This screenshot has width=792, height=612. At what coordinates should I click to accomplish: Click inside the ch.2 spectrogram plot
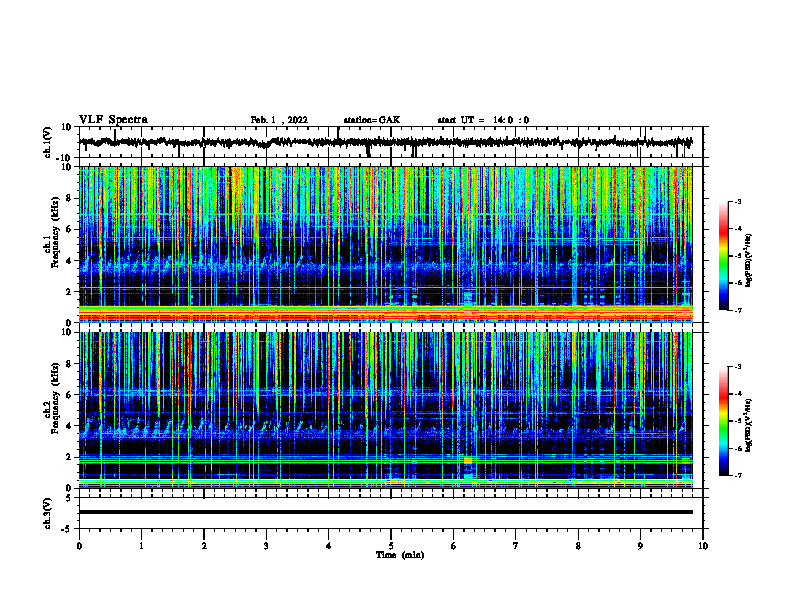pos(385,410)
